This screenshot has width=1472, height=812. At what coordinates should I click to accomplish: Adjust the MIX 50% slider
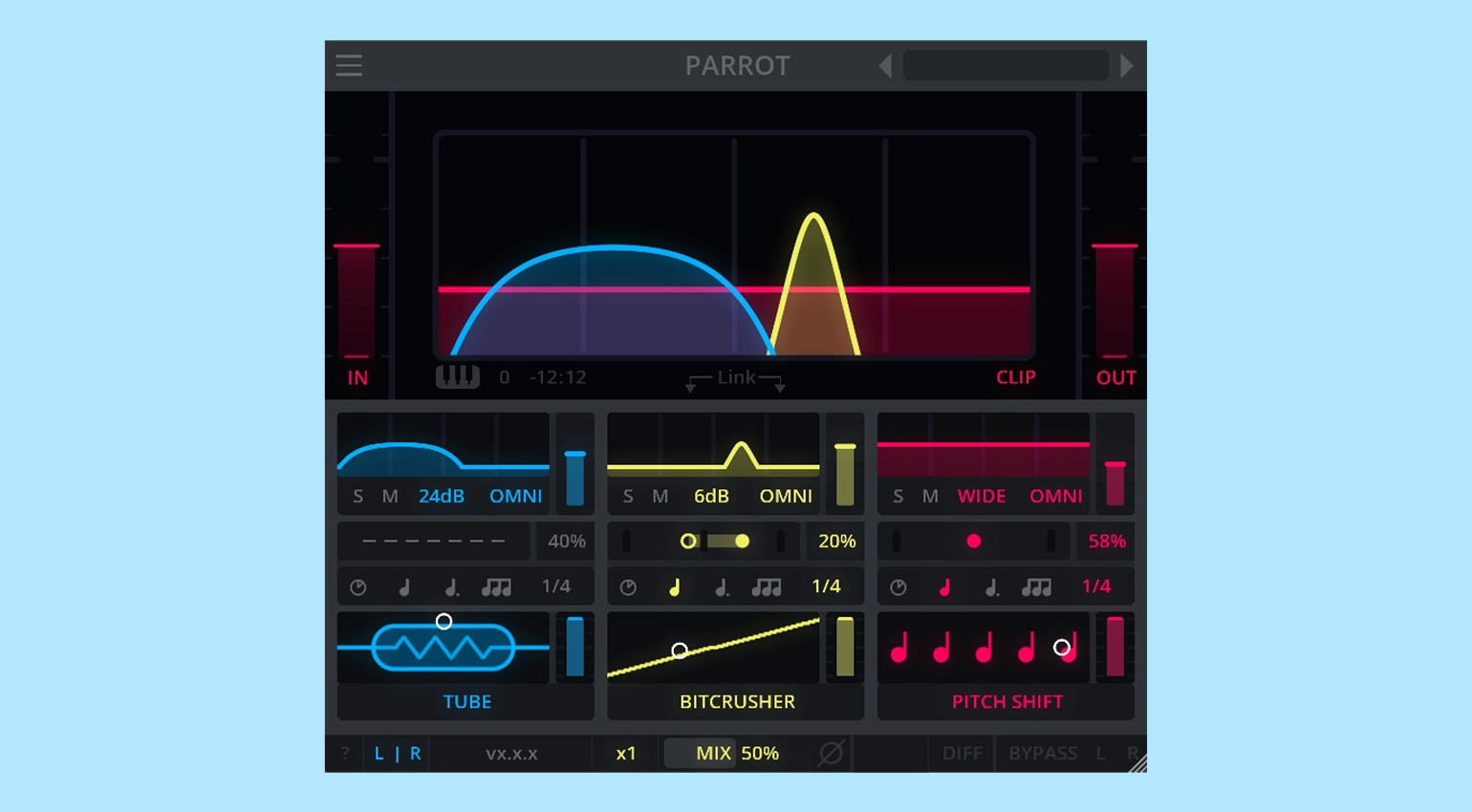[x=737, y=753]
